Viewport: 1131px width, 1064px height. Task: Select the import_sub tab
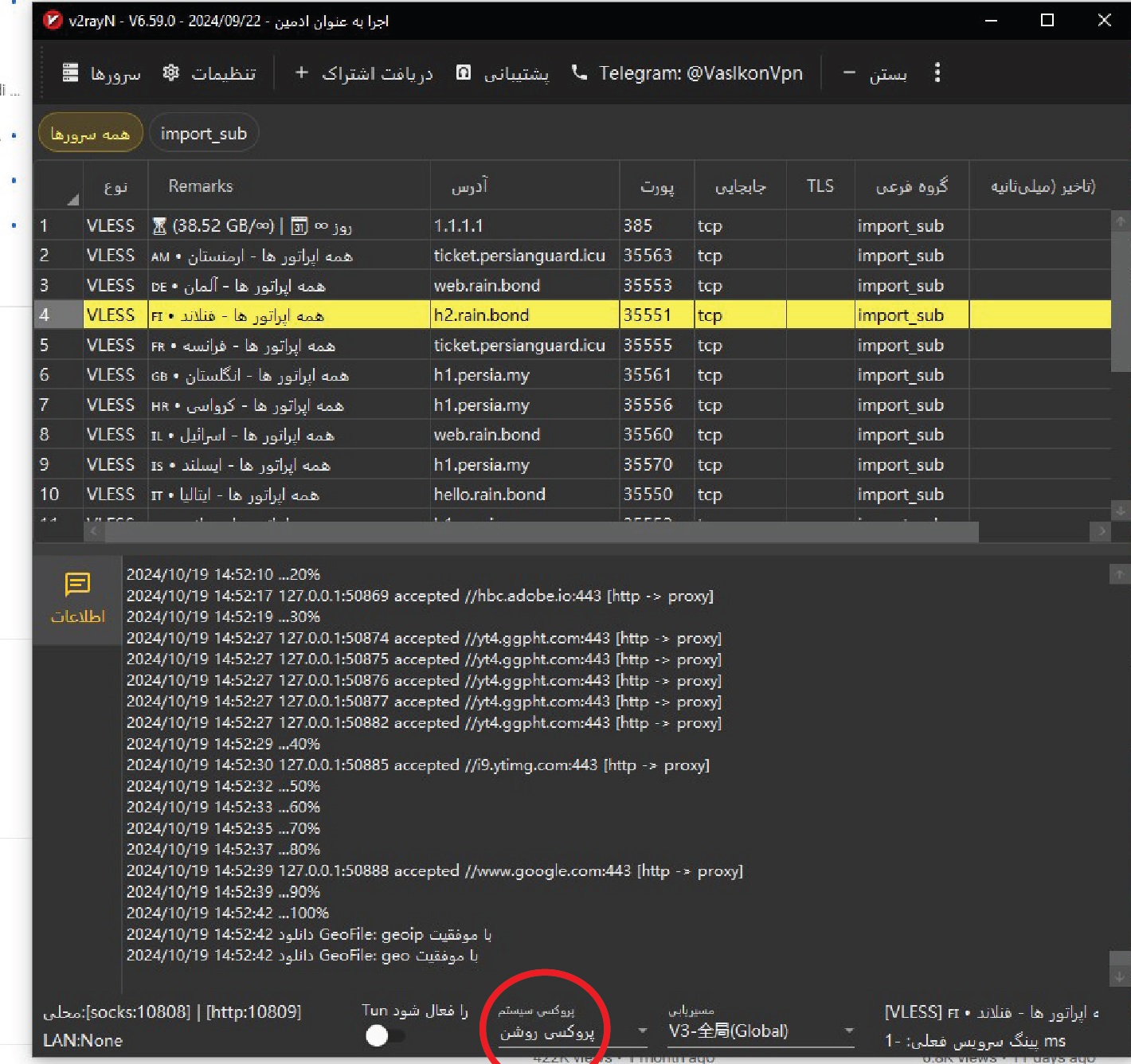click(x=203, y=134)
